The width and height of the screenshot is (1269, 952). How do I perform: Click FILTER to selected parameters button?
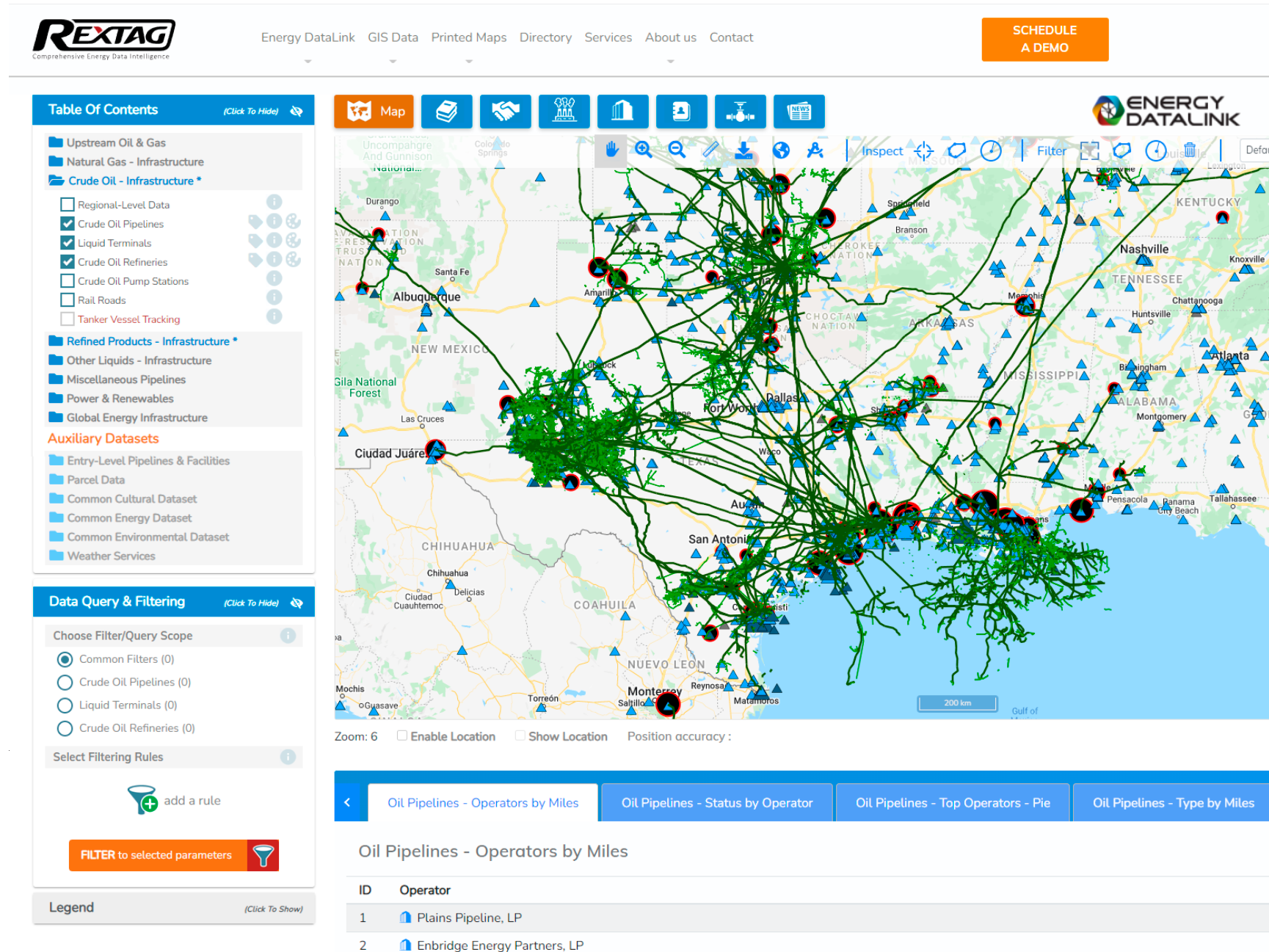(174, 855)
